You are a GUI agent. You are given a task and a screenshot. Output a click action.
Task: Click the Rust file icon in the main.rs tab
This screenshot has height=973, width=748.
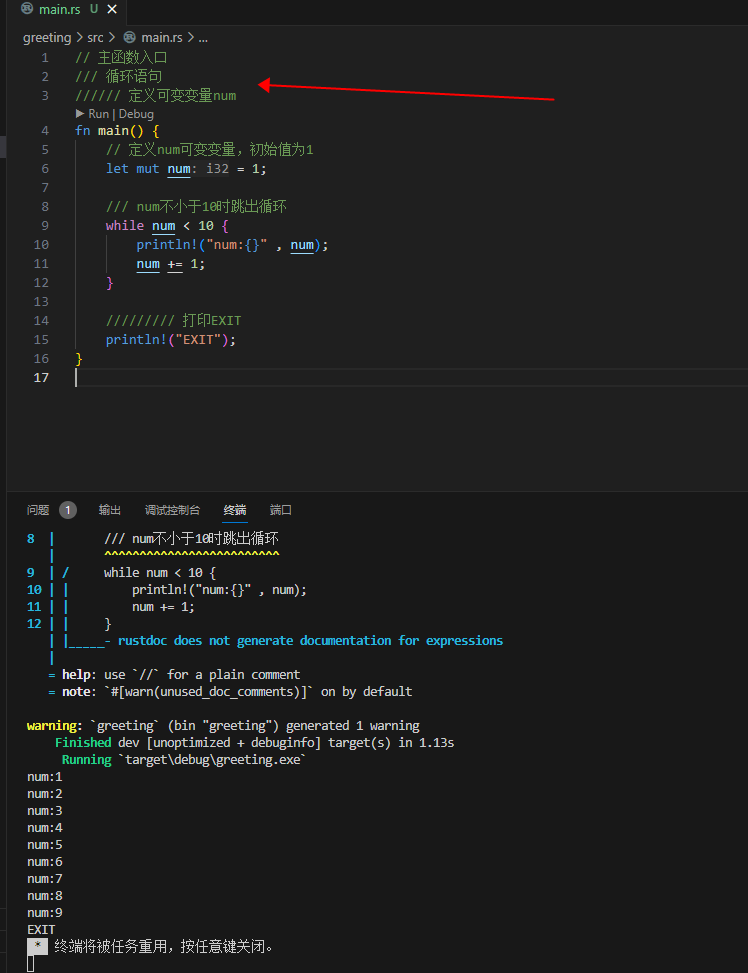(27, 9)
